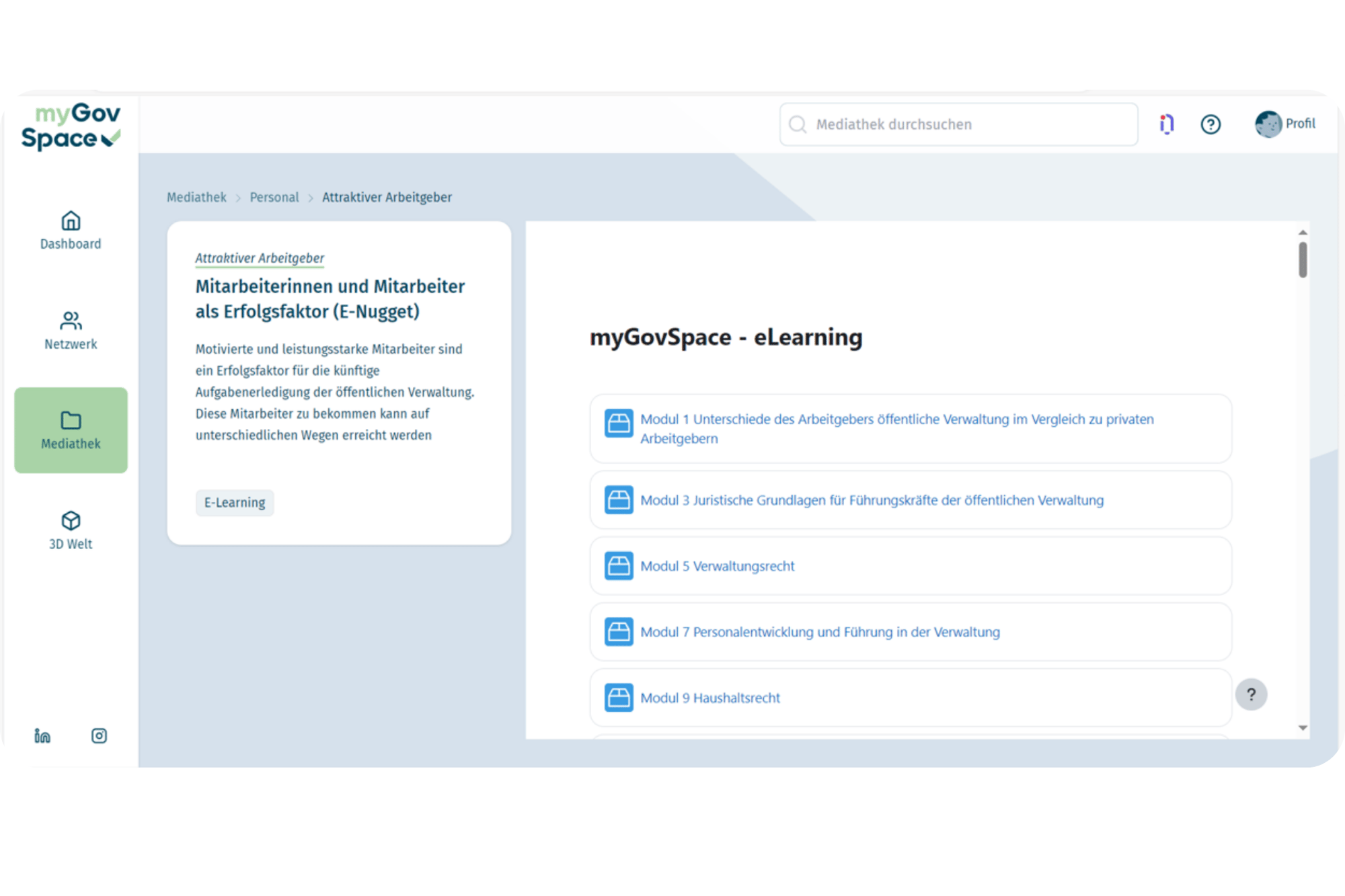
Task: Click the Mitarbeiterinnen und Mitarbeiter title
Action: click(330, 298)
